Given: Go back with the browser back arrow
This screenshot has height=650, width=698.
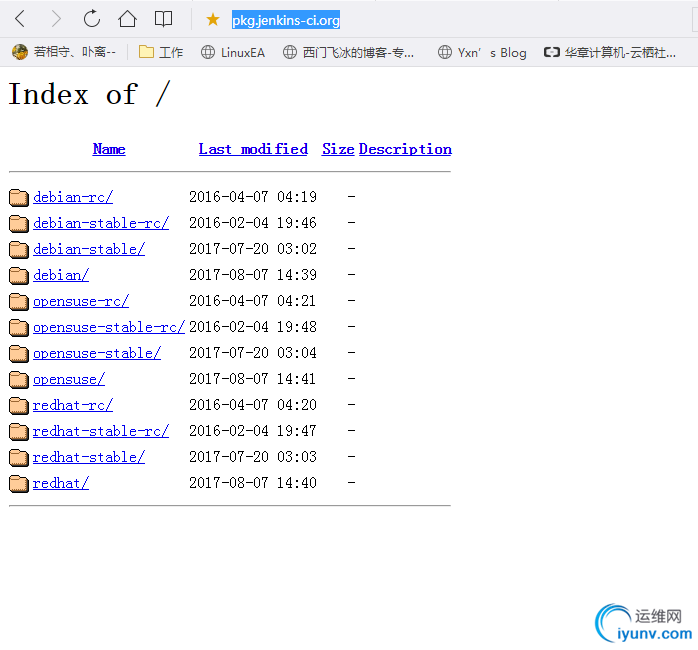Looking at the screenshot, I should tap(20, 19).
